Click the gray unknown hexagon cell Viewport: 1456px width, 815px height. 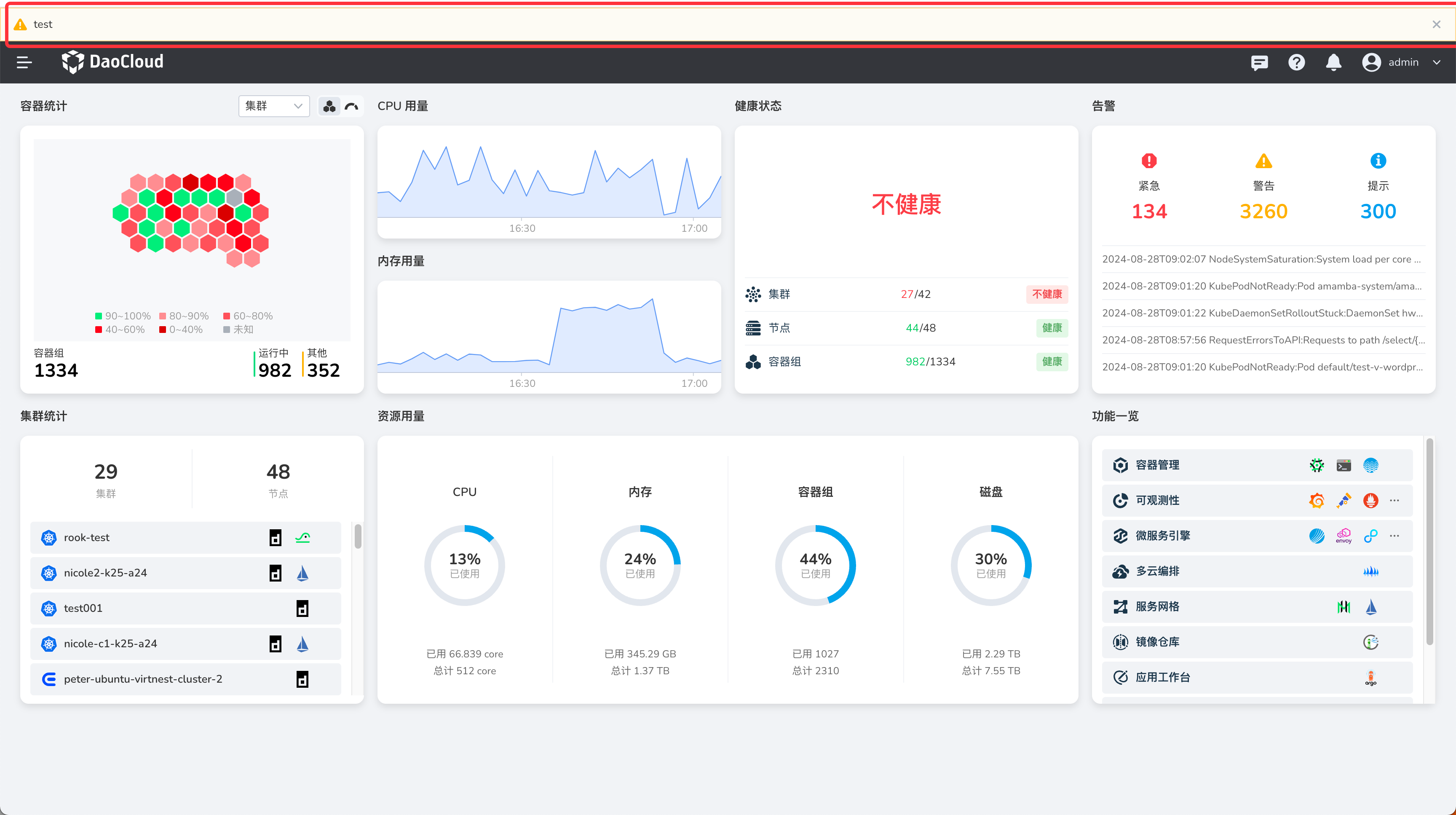[x=235, y=198]
